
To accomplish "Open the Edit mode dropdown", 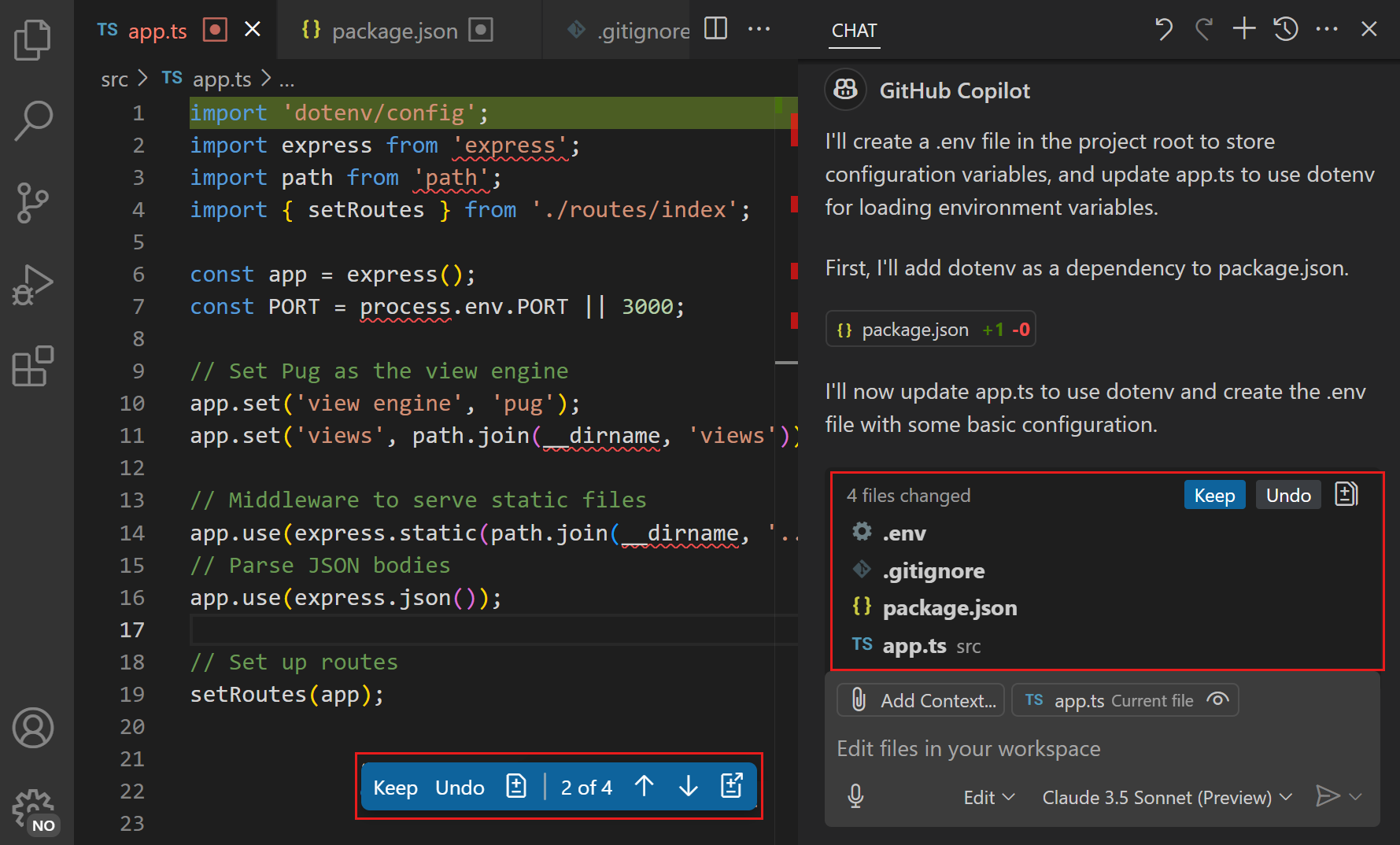I will tap(988, 797).
